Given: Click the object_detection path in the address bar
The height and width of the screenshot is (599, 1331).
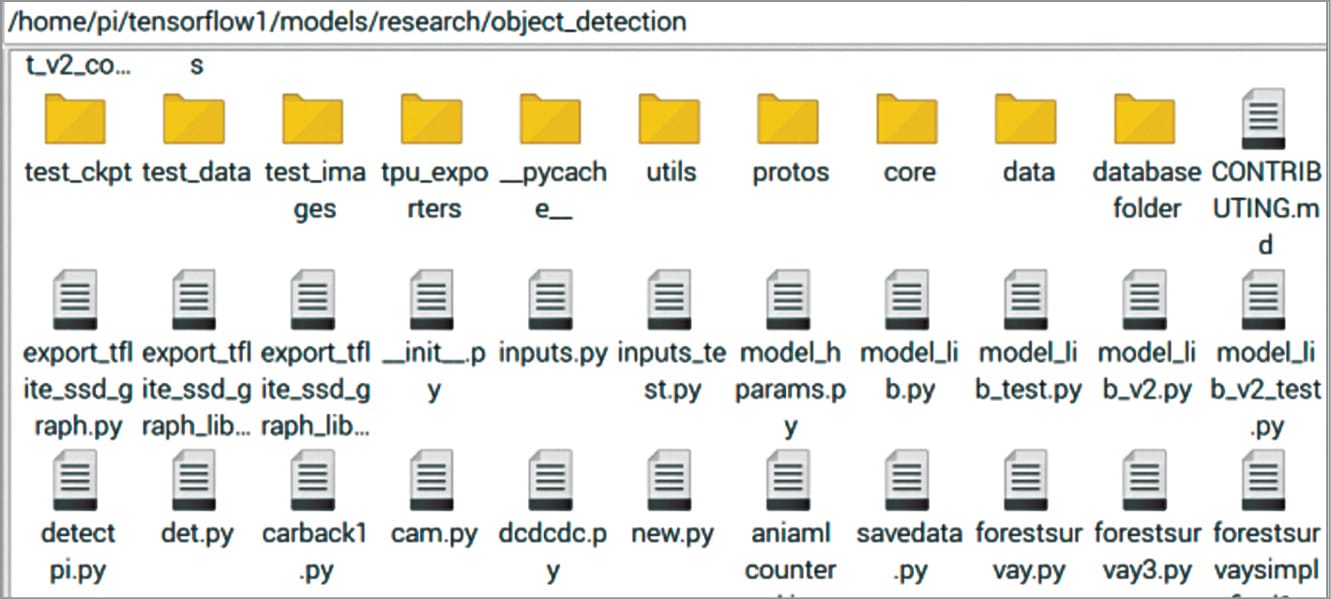Looking at the screenshot, I should pyautogui.click(x=588, y=21).
